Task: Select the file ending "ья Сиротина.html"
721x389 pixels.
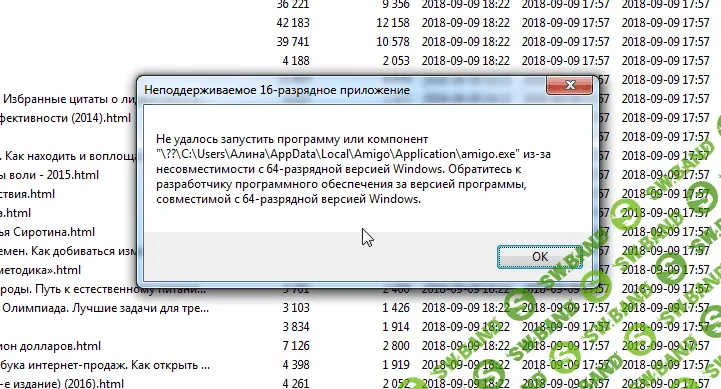Action: [47, 232]
